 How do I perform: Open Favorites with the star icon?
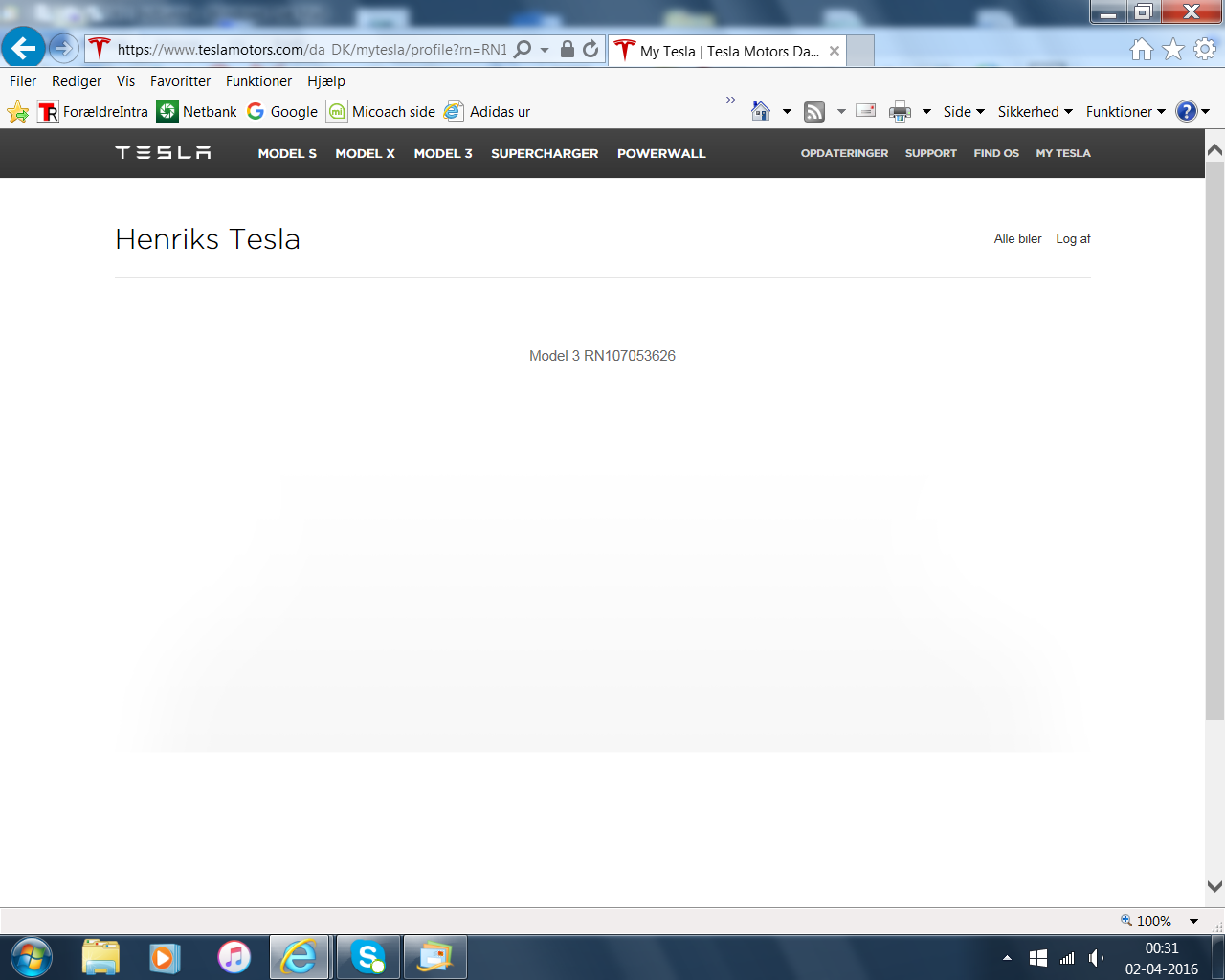pyautogui.click(x=1173, y=50)
